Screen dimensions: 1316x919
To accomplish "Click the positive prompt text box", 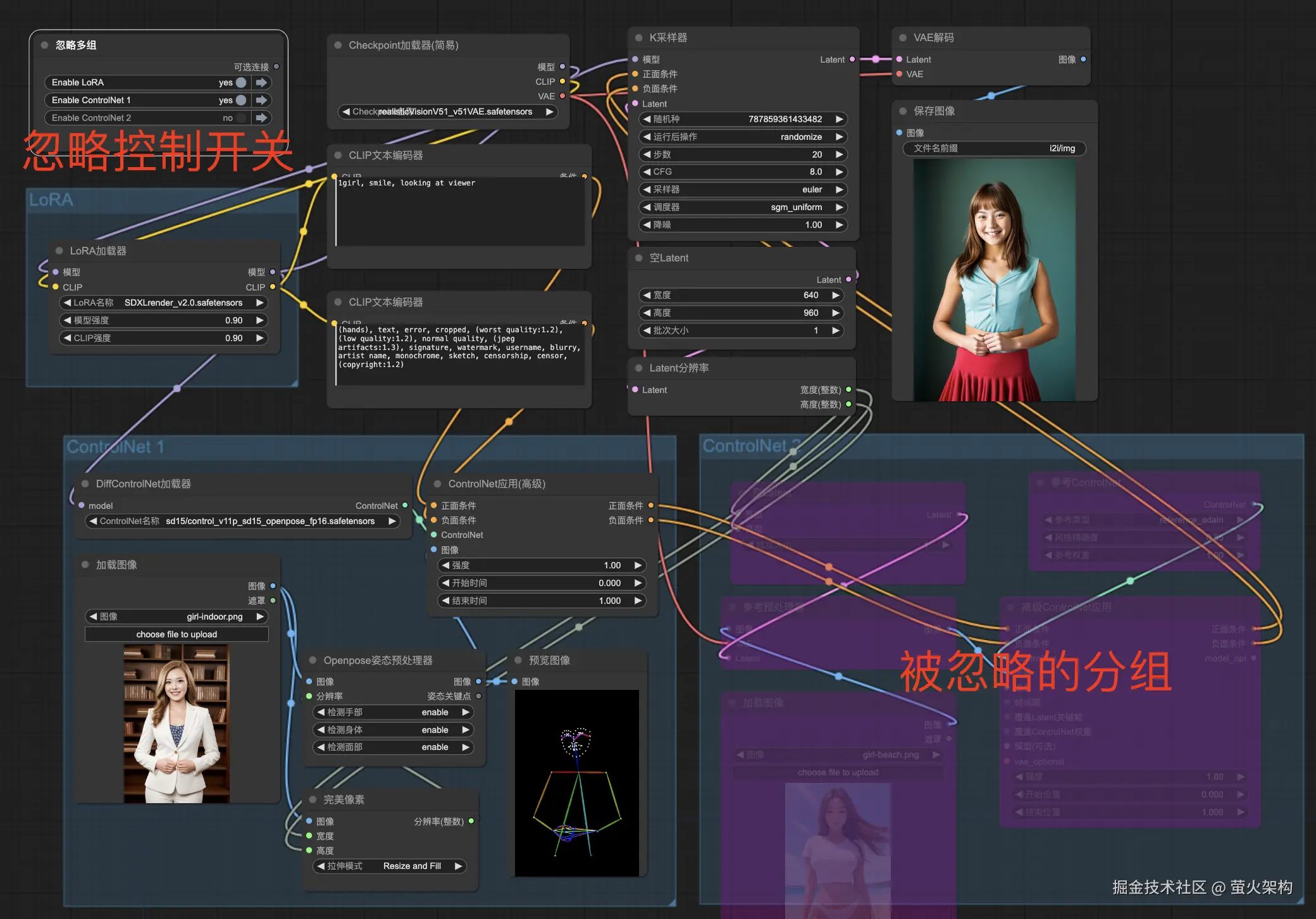I will 460,212.
